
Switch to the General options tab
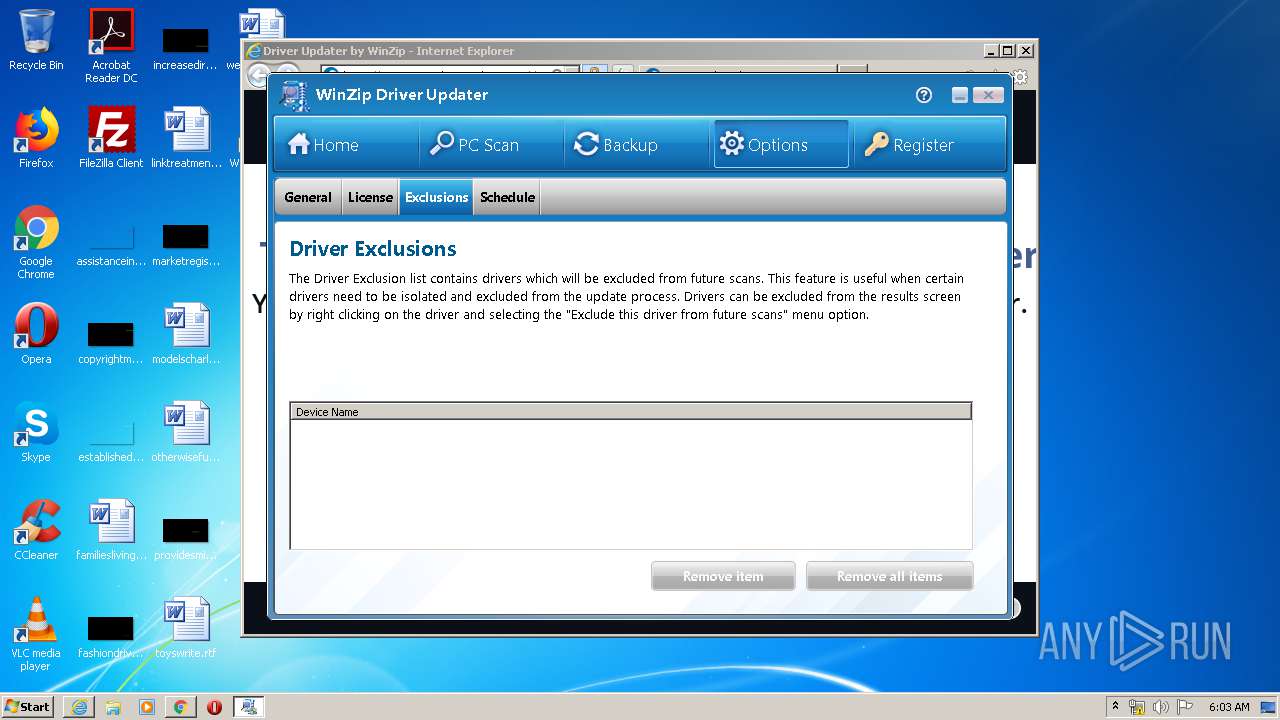[x=308, y=197]
